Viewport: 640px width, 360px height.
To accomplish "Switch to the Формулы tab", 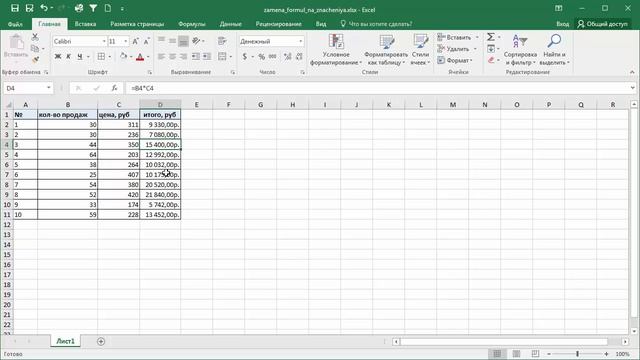I will tap(192, 24).
